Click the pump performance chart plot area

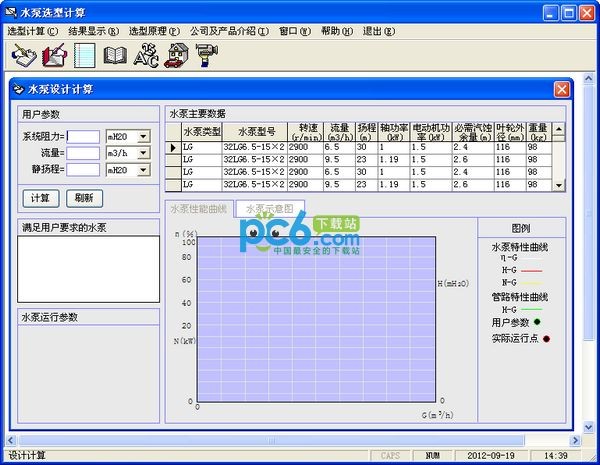coord(316,319)
